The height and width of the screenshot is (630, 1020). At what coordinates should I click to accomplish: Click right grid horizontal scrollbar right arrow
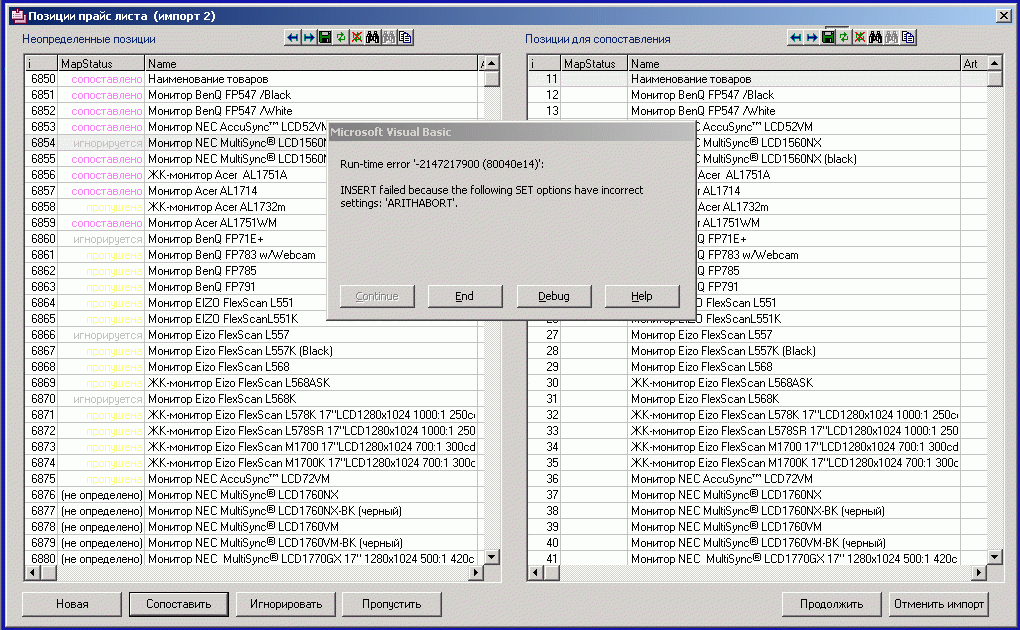click(979, 573)
